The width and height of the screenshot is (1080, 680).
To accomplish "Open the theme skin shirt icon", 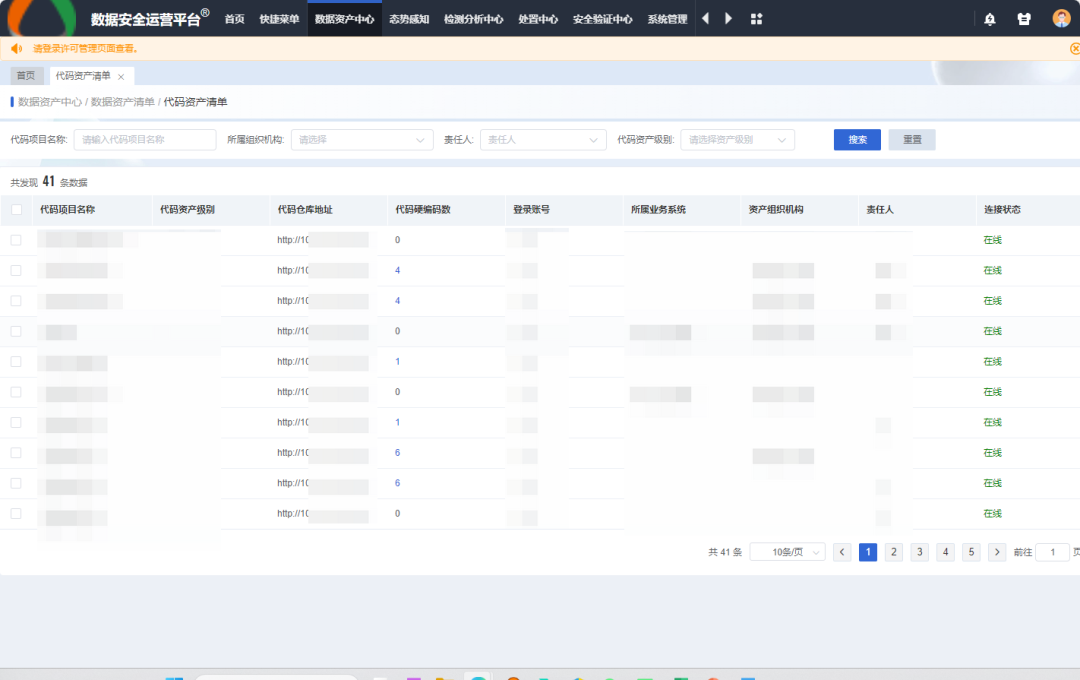I will click(x=1024, y=19).
